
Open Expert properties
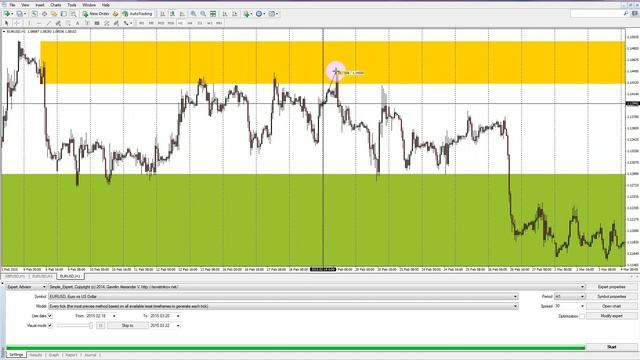(611, 287)
